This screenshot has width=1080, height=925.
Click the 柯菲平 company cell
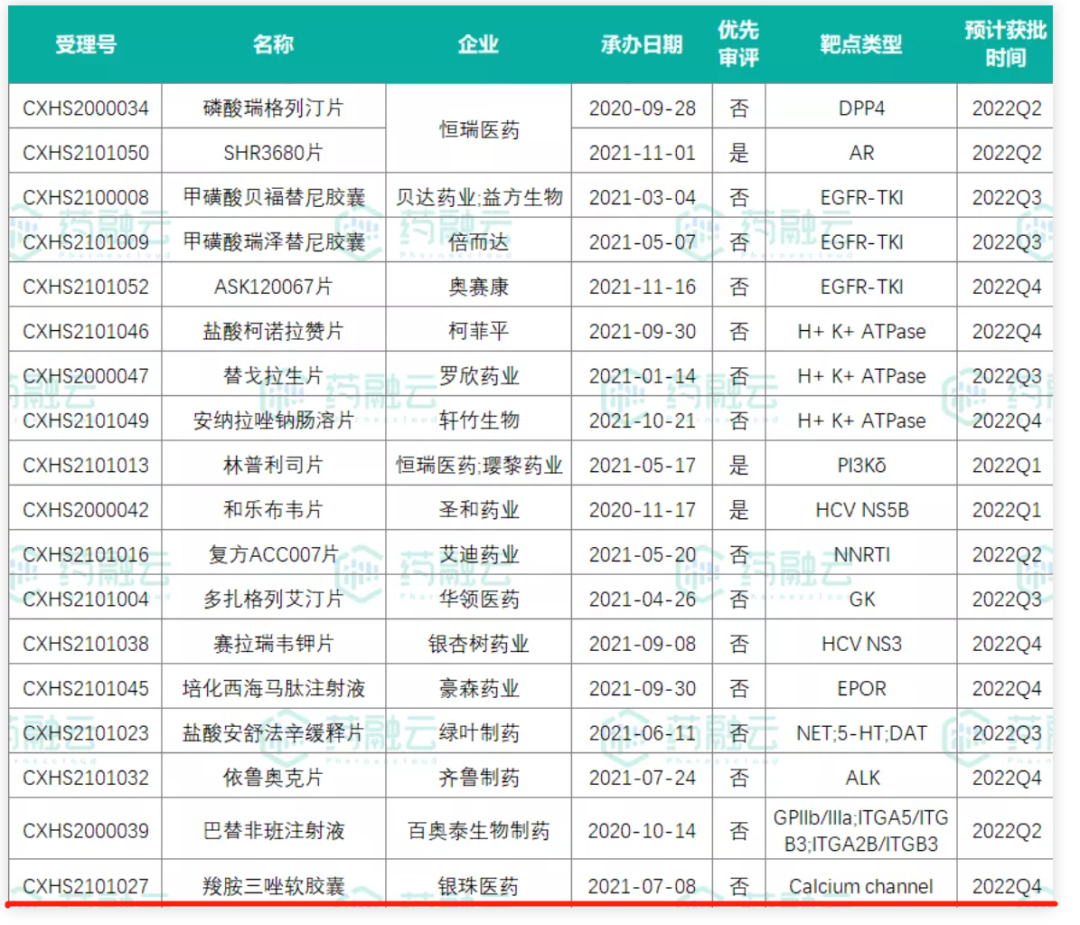[x=478, y=331]
